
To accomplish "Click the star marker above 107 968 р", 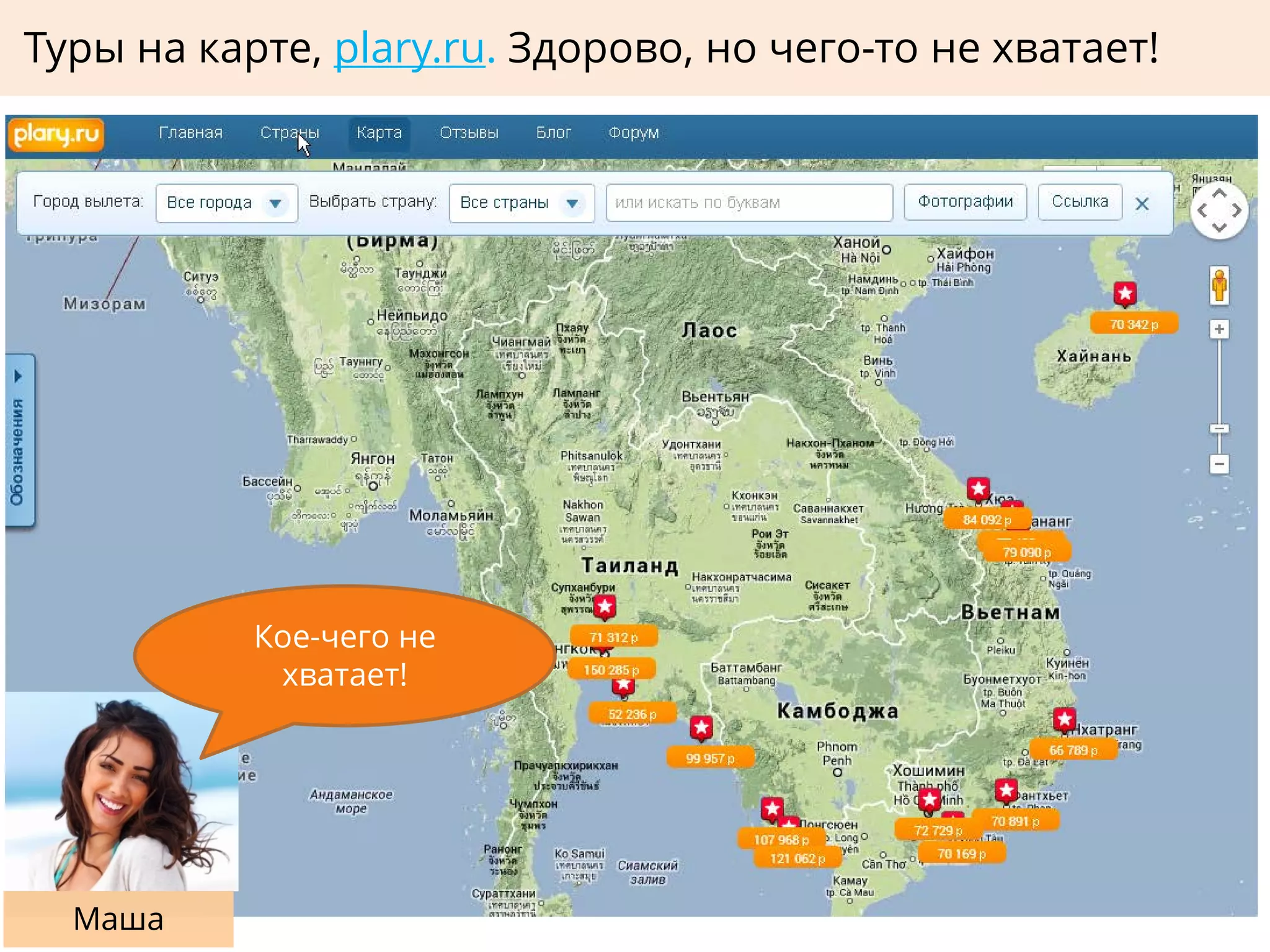I will coord(772,809).
